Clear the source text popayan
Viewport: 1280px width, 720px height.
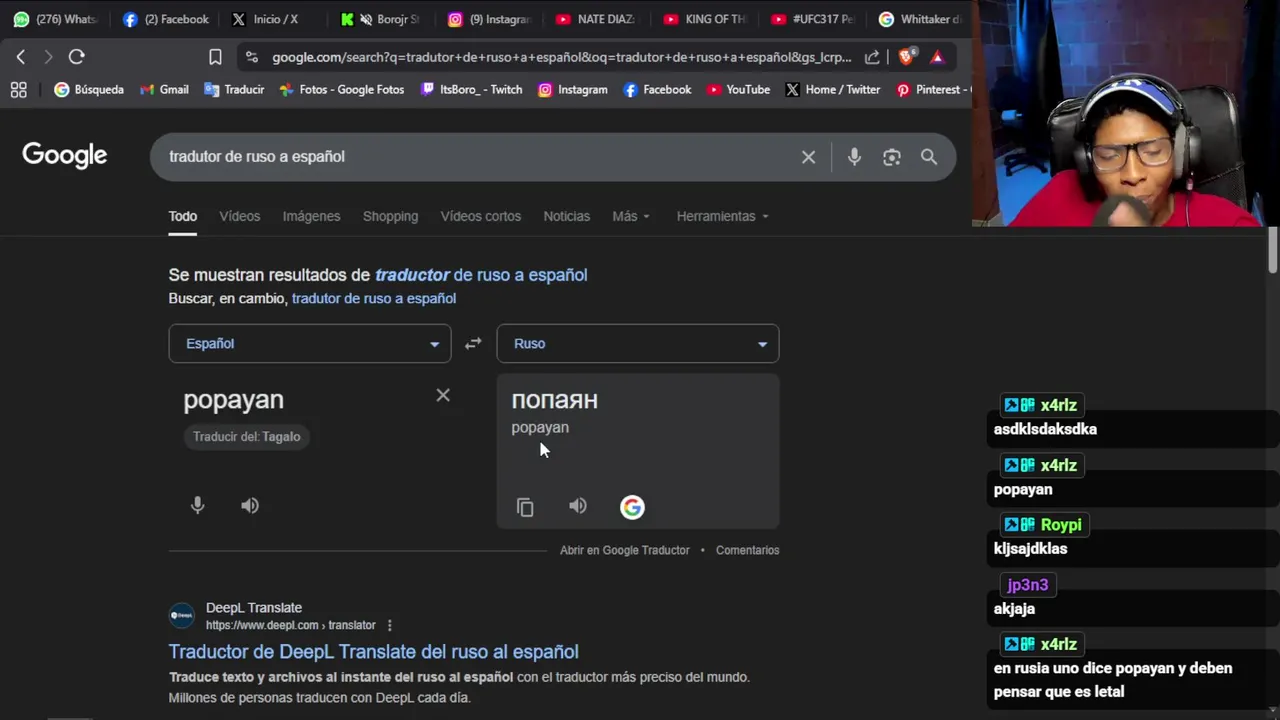point(443,395)
